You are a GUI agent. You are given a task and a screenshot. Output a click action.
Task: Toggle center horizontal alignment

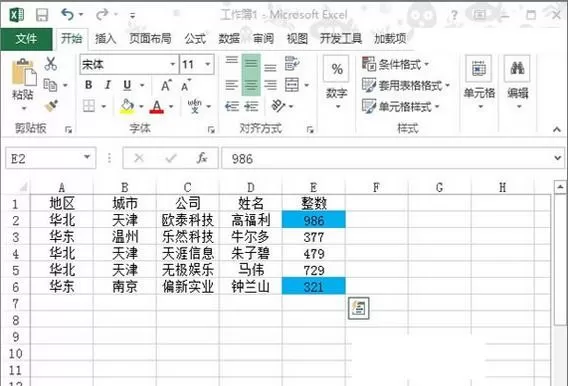[251, 85]
